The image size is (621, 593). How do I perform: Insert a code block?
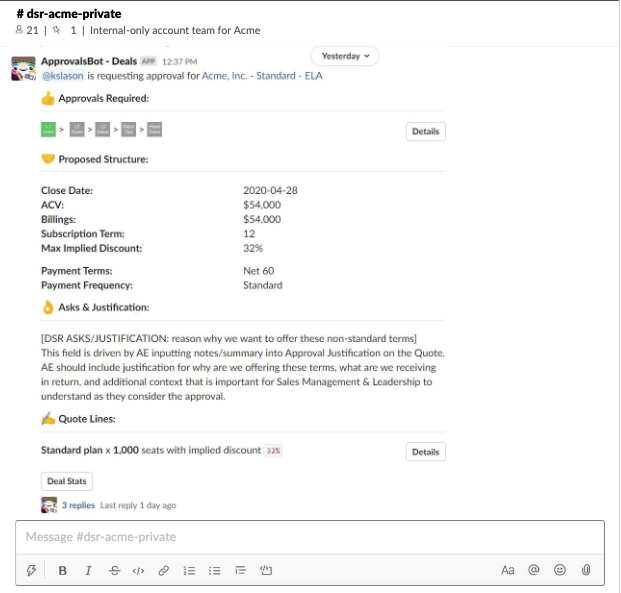pos(266,570)
